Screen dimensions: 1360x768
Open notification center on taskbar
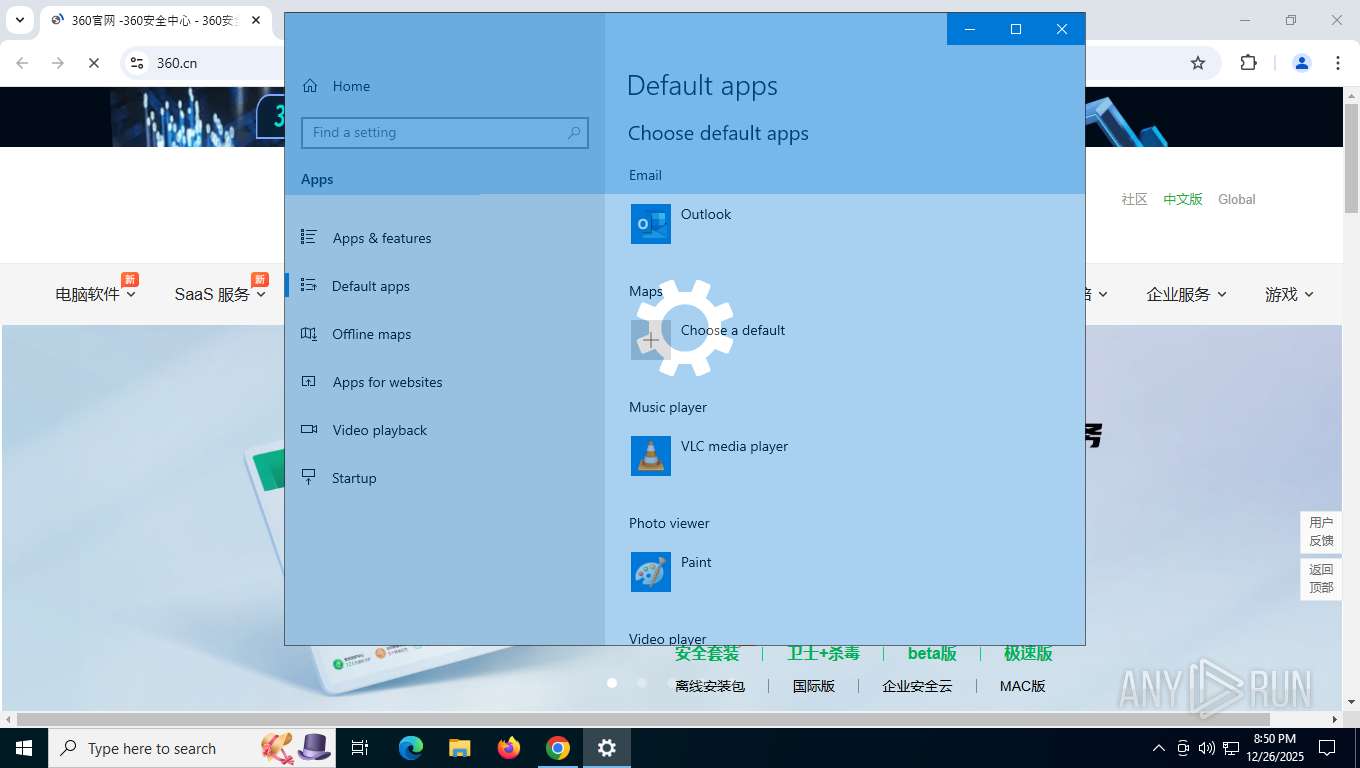(x=1327, y=748)
